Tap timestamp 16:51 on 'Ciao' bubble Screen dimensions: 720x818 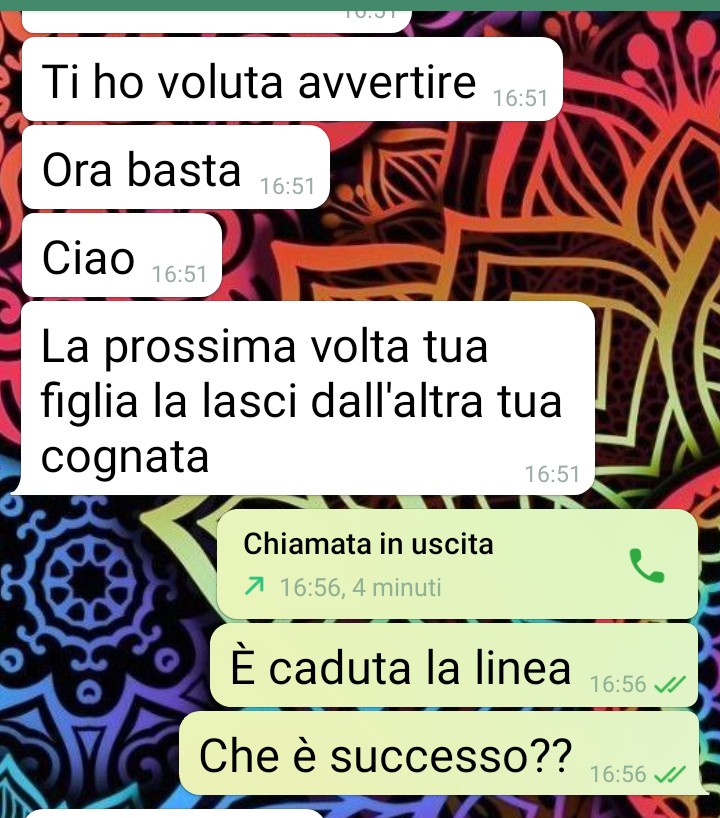point(179,274)
